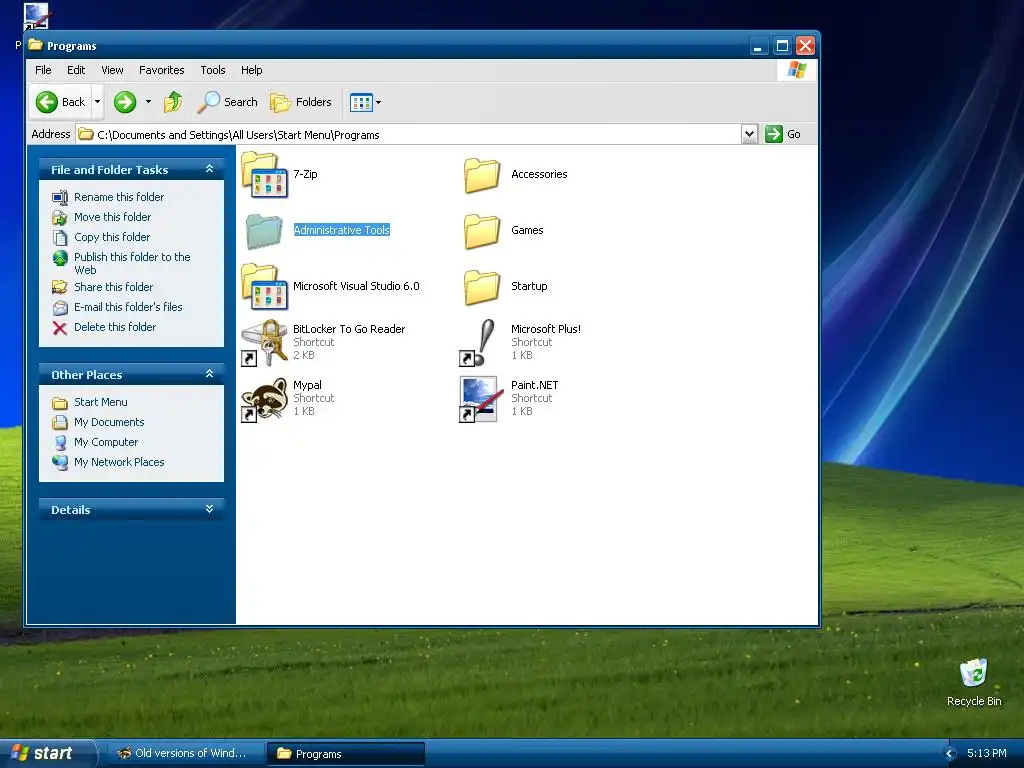Switch to Old versions of Wind... taskbar item
This screenshot has height=768, width=1024.
[x=185, y=754]
